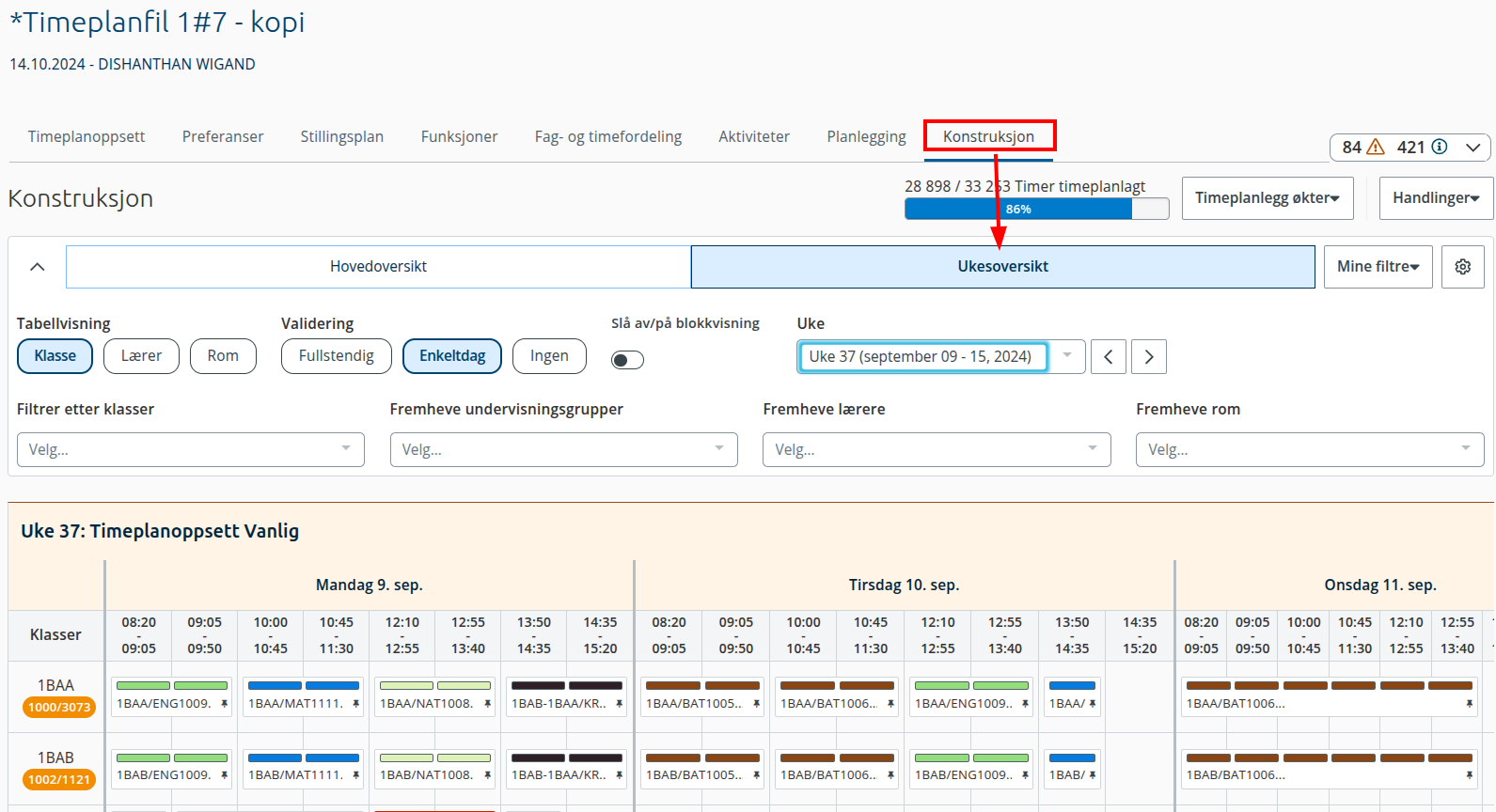Select Klasse table view
This screenshot has height=812, width=1496.
55,356
